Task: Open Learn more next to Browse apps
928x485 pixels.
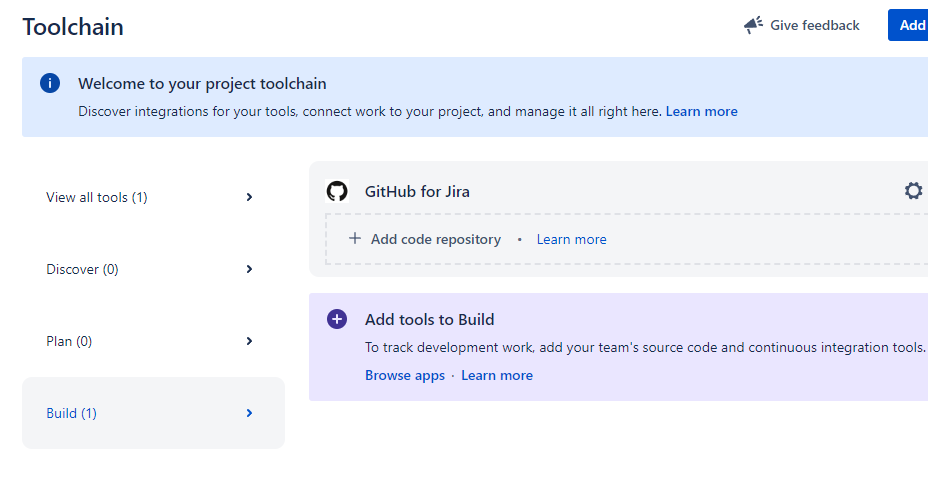Action: click(497, 375)
